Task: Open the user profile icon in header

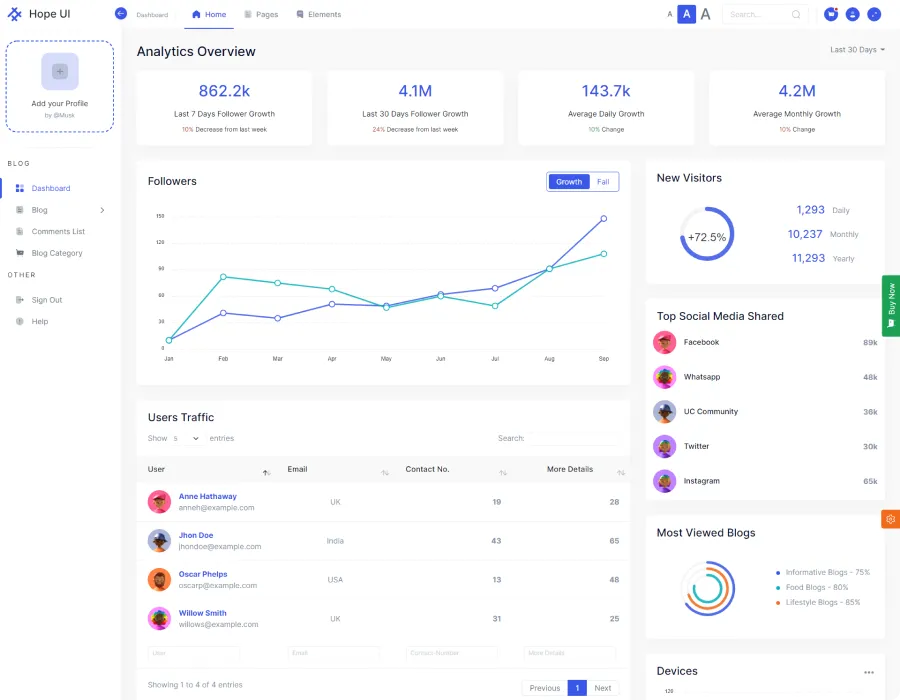Action: (x=853, y=14)
